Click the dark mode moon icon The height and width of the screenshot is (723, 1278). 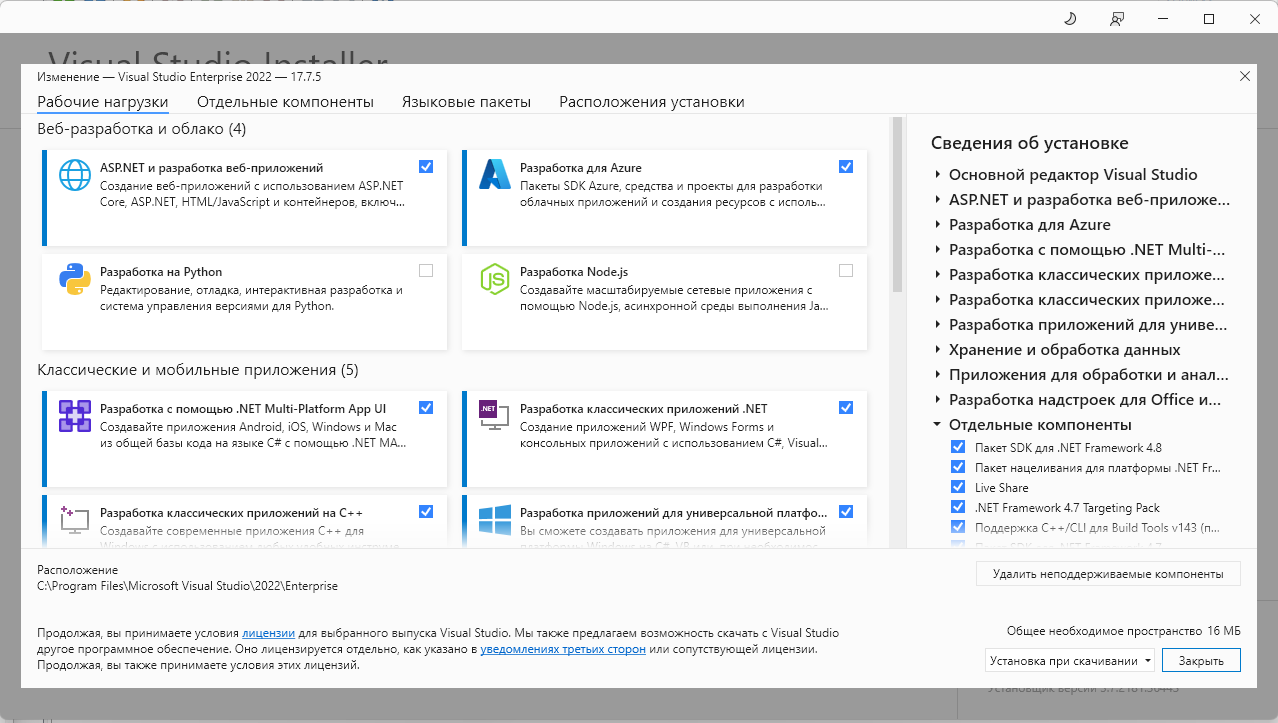(x=1069, y=19)
